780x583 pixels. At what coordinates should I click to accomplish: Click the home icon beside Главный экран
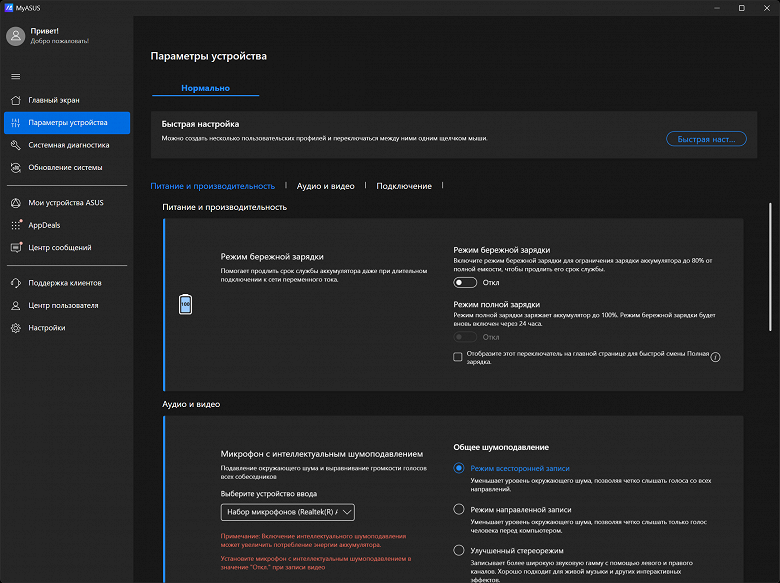(16, 100)
